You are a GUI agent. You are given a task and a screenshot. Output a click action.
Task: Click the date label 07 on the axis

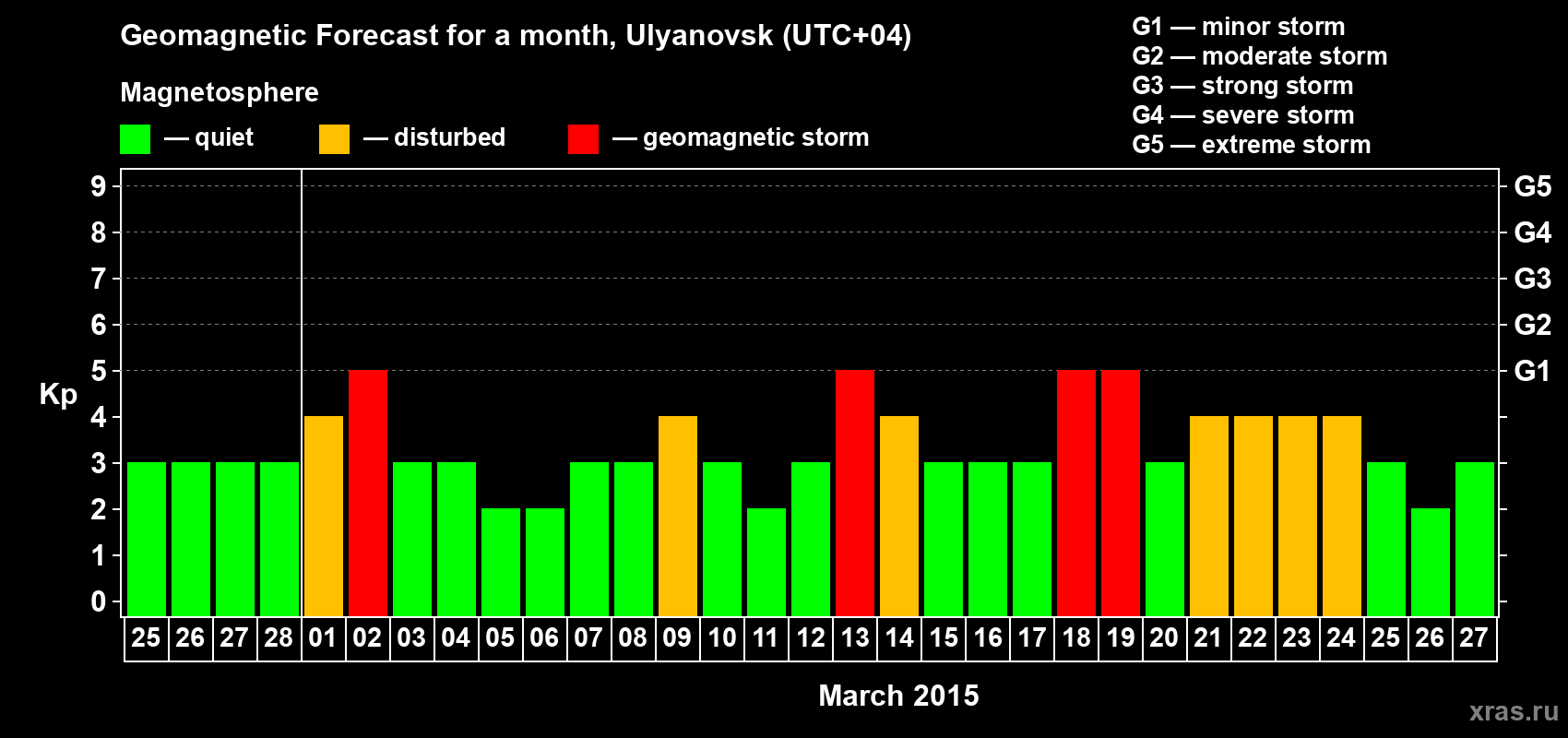pos(588,638)
